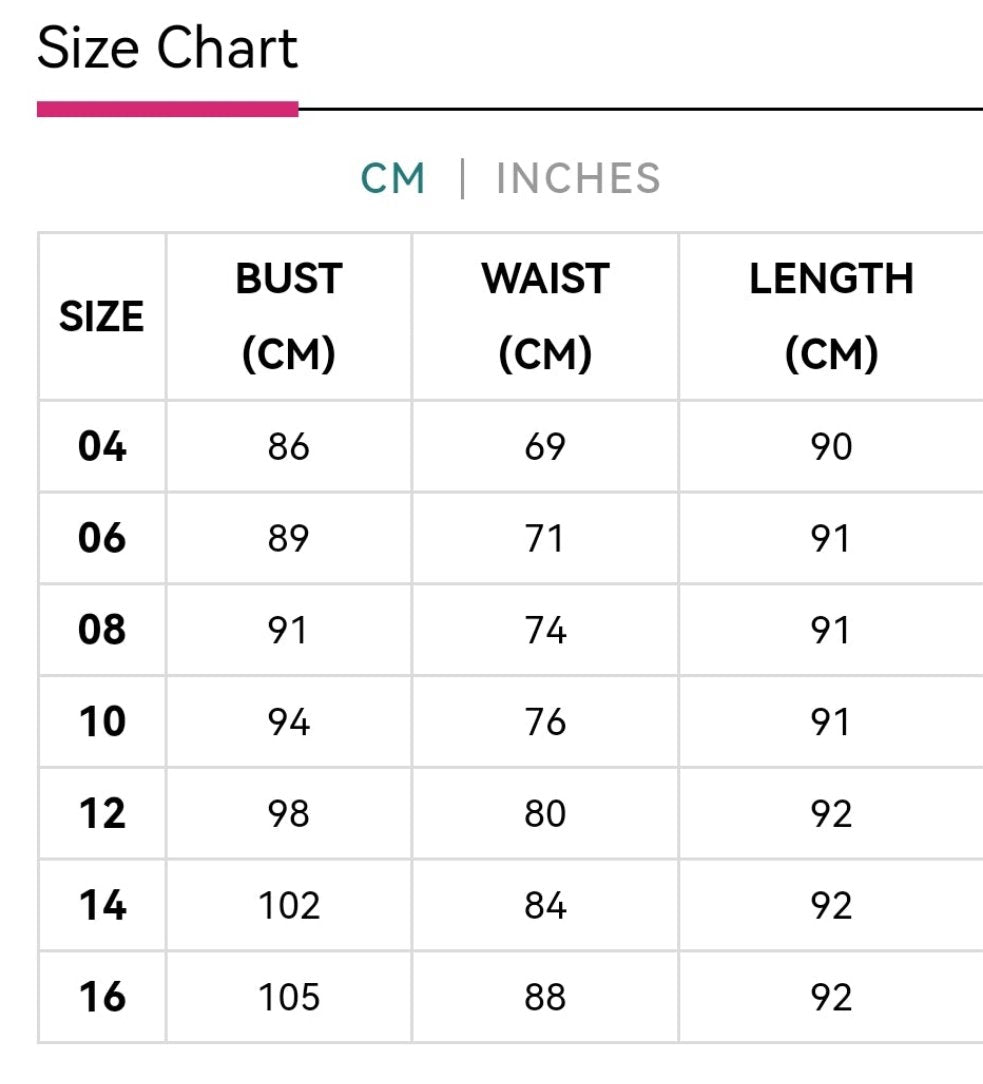Click the pink underline below Size Chart
The image size is (983, 1084).
tap(167, 109)
